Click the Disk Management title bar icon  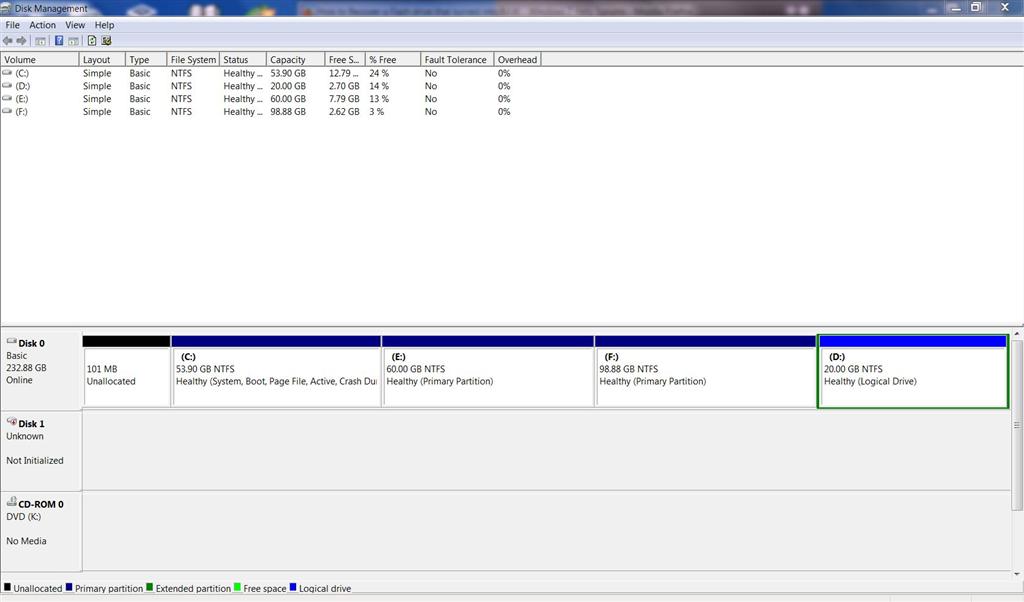6,8
